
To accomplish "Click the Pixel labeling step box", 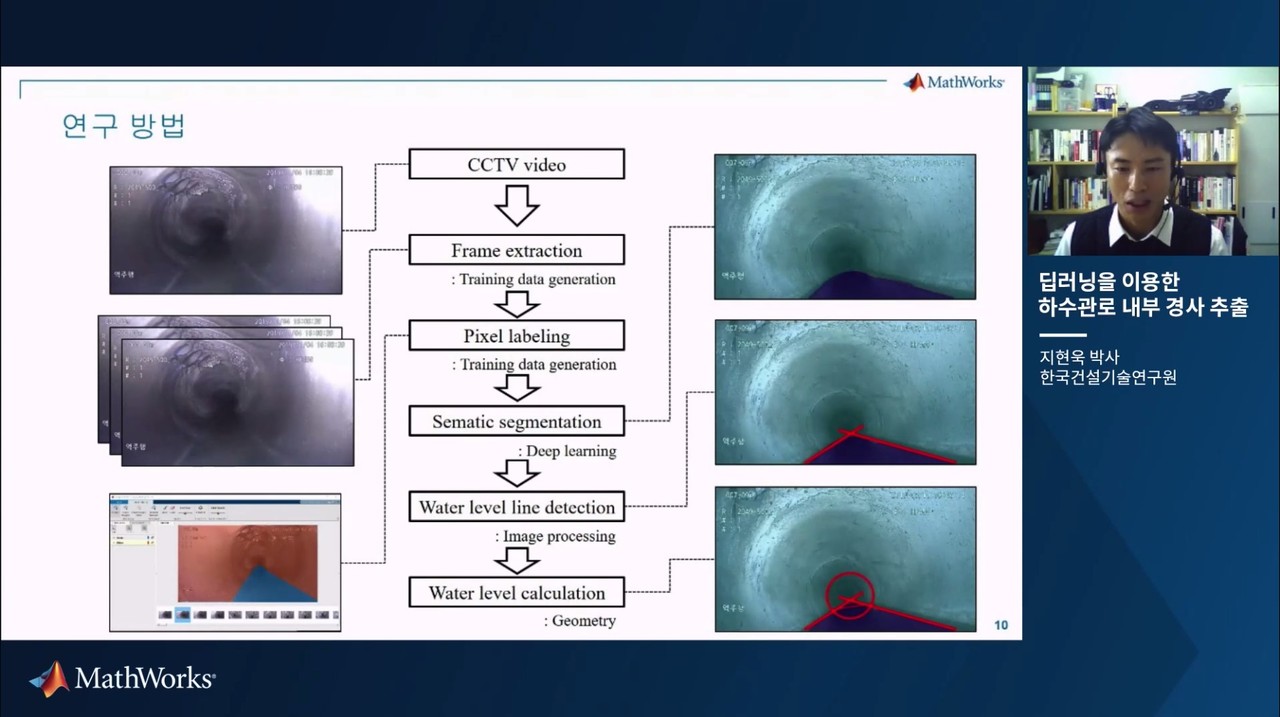I will pyautogui.click(x=517, y=335).
